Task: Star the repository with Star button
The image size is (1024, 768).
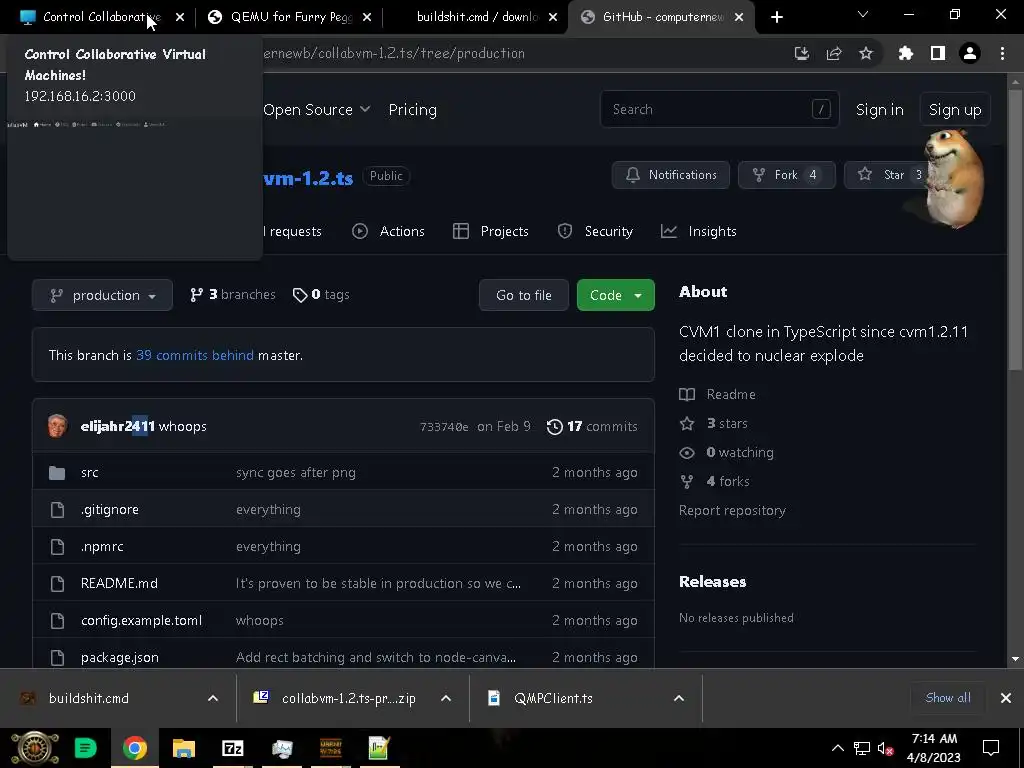Action: [x=885, y=175]
